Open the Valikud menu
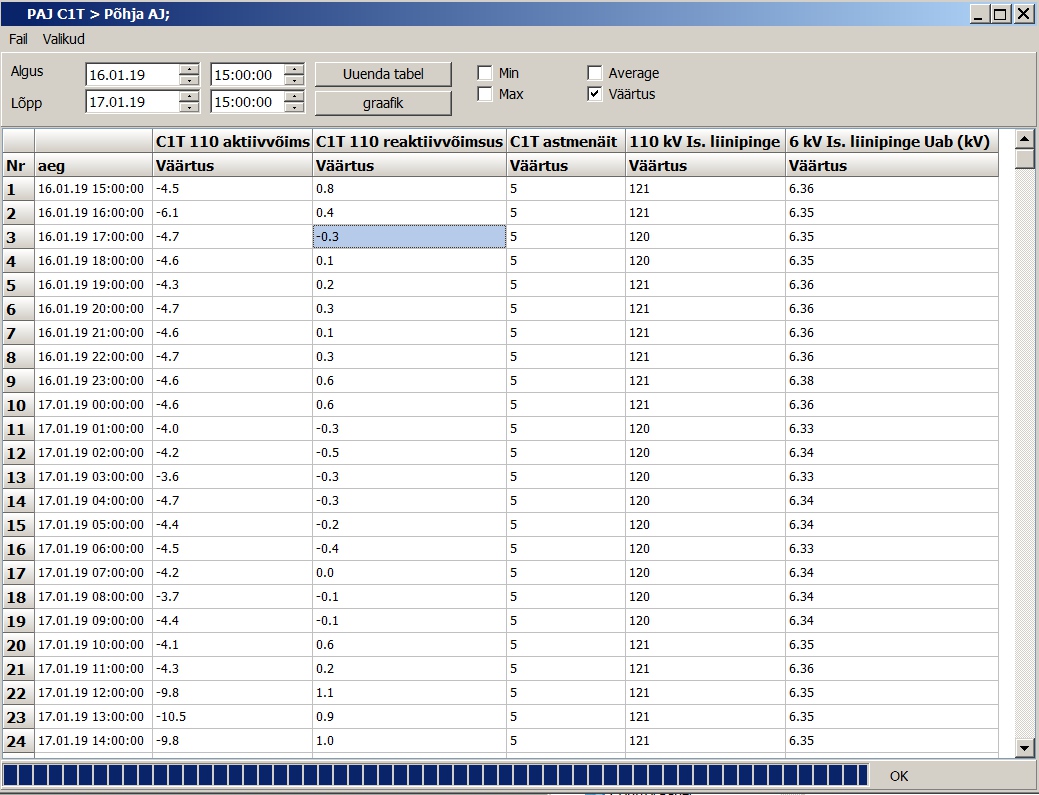 (63, 39)
